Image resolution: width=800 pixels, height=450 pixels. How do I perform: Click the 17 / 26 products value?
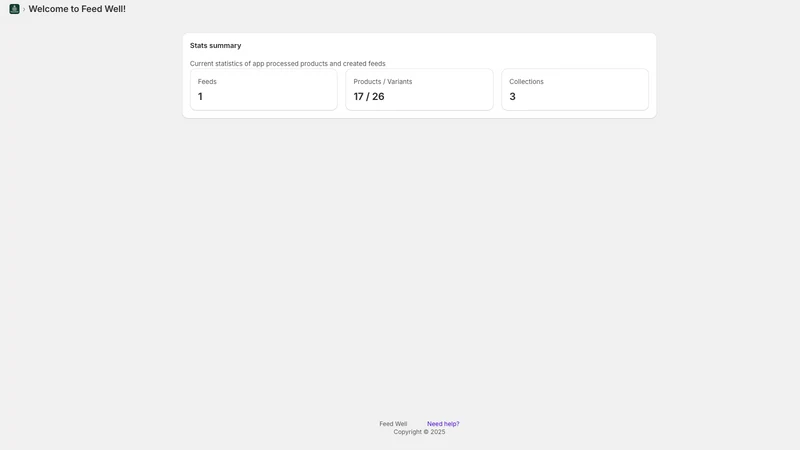[369, 96]
